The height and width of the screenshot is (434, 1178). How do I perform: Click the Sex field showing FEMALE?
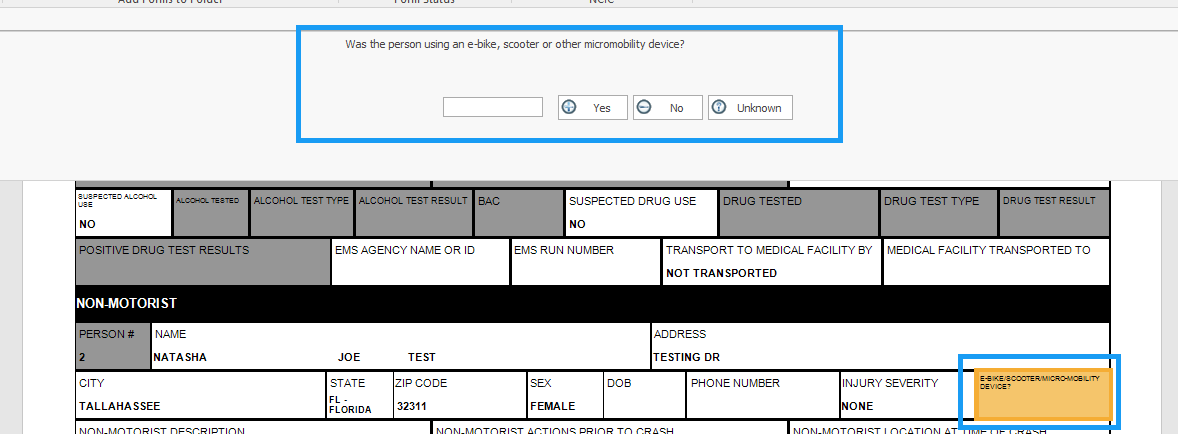[x=565, y=395]
